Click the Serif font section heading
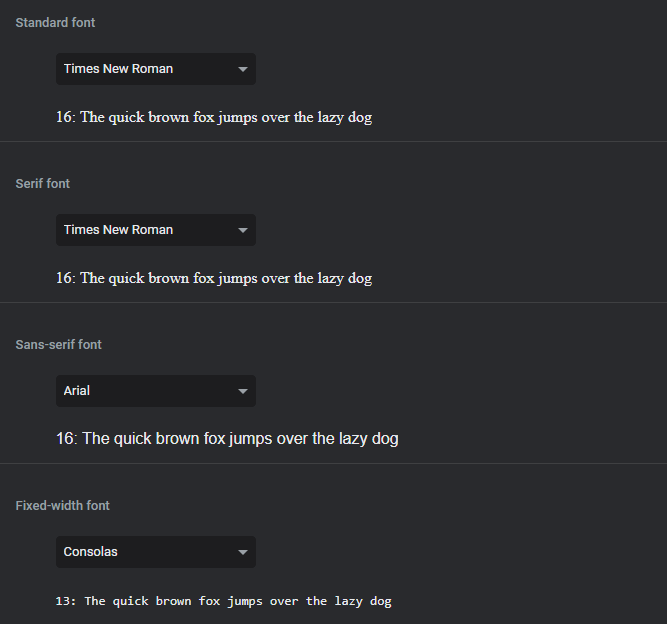Image resolution: width=667 pixels, height=624 pixels. 43,184
